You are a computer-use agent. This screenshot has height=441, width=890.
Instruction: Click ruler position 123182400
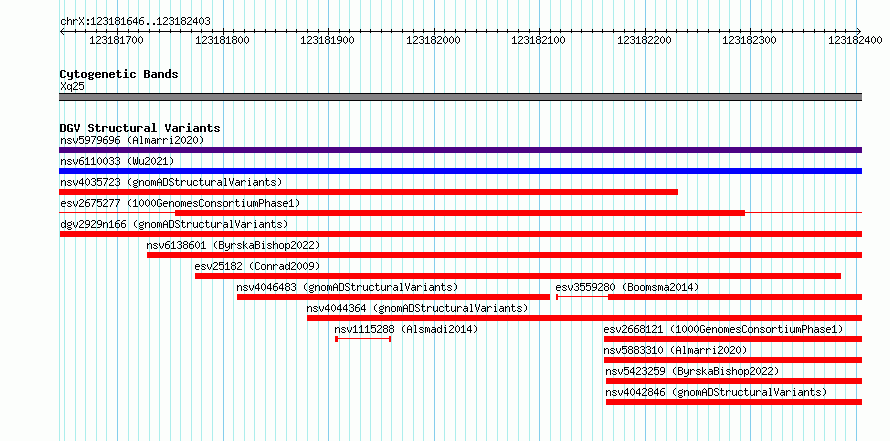click(x=856, y=41)
